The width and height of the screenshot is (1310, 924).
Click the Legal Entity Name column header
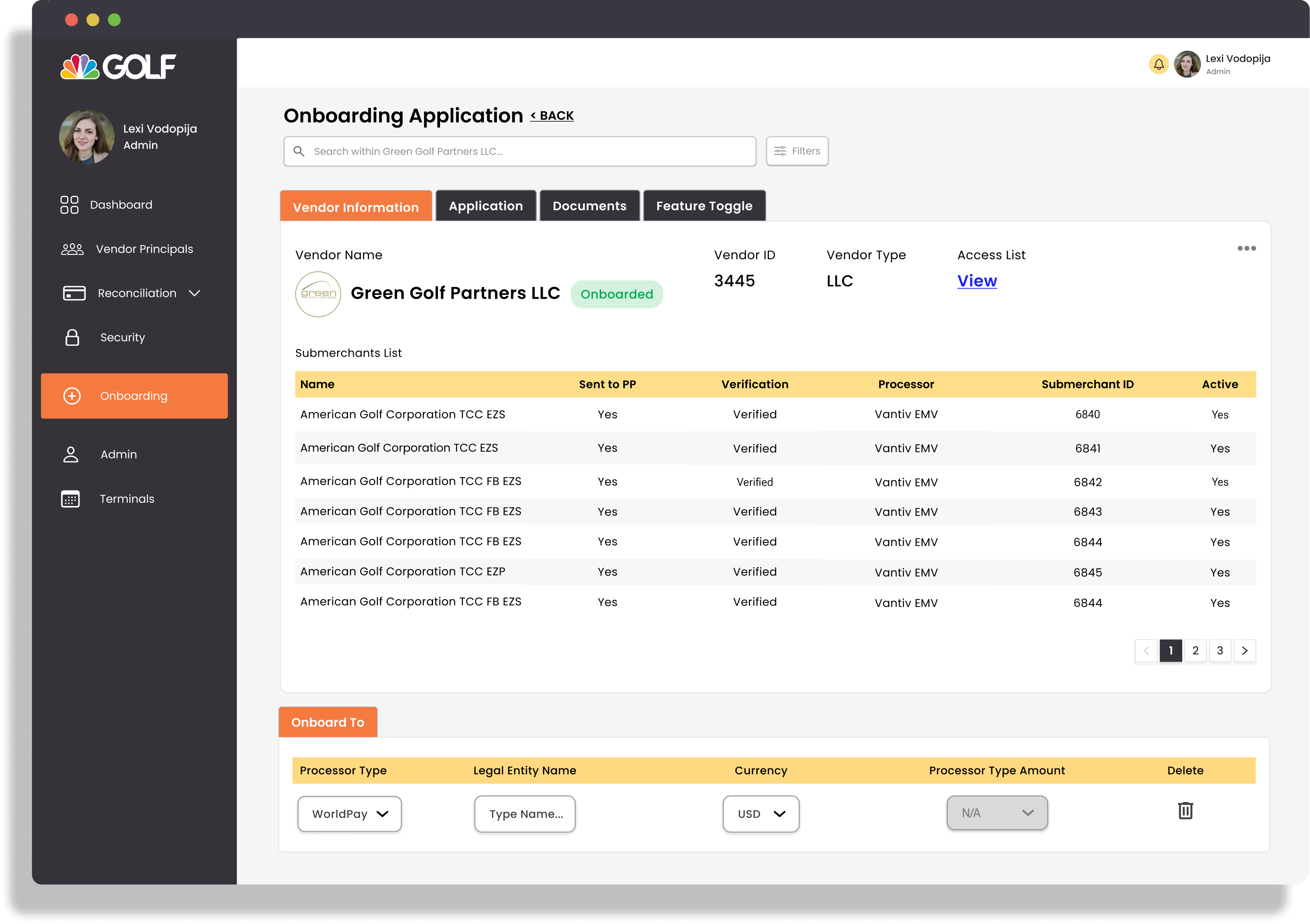coord(525,771)
